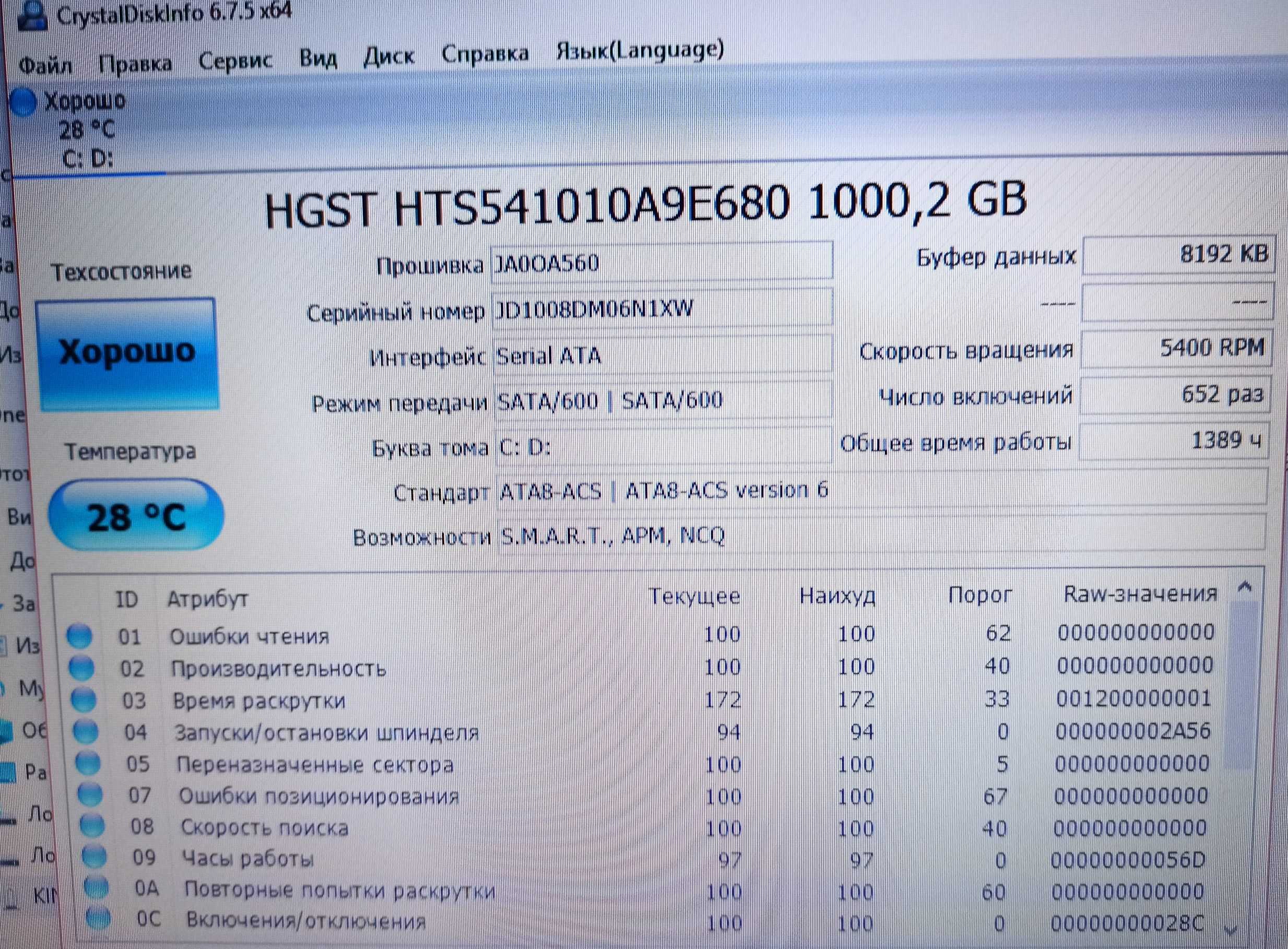Click raw value 00000002A56
Image resolution: width=1288 pixels, height=949 pixels.
1132,731
